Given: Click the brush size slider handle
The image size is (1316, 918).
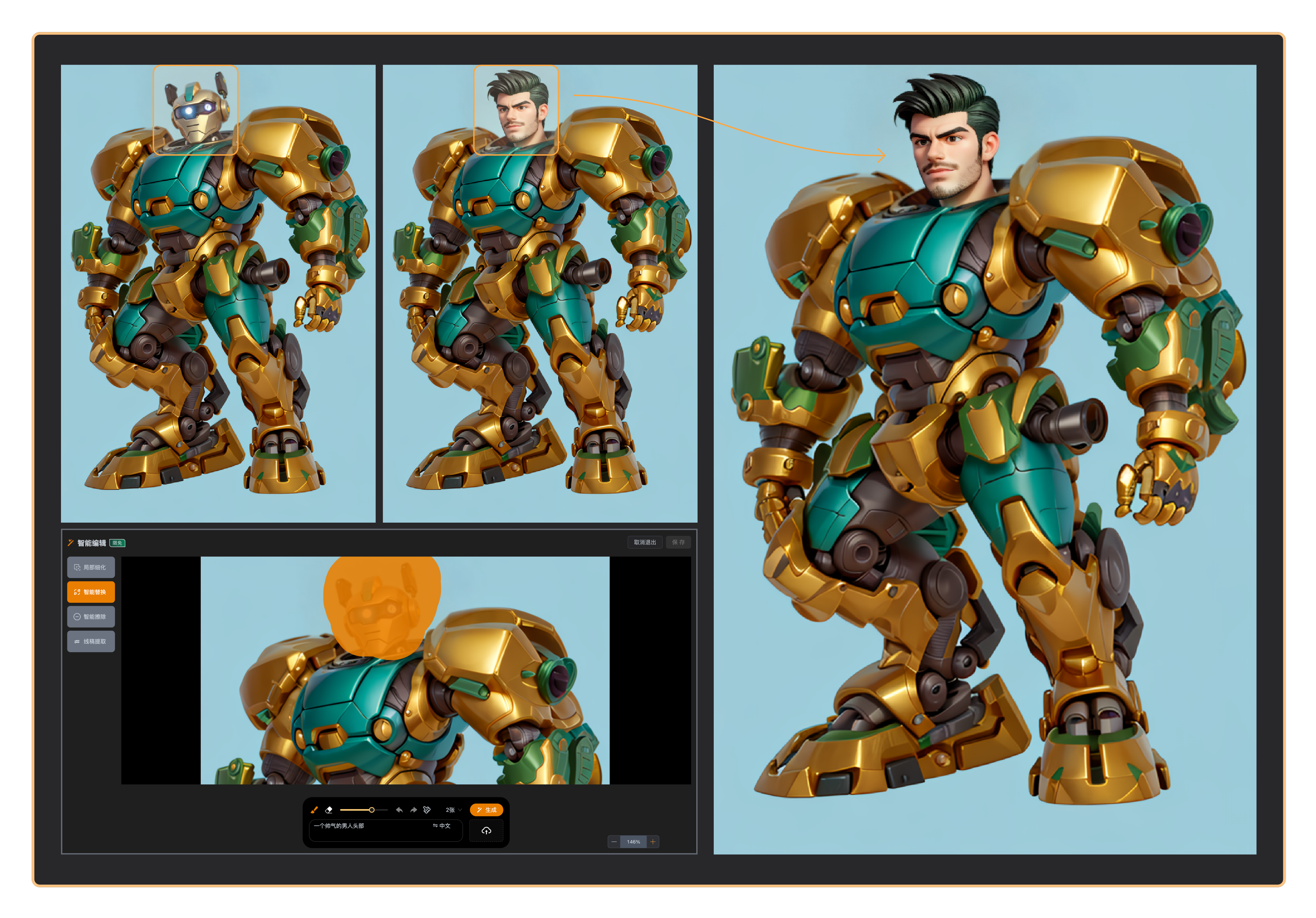Looking at the screenshot, I should (x=372, y=810).
